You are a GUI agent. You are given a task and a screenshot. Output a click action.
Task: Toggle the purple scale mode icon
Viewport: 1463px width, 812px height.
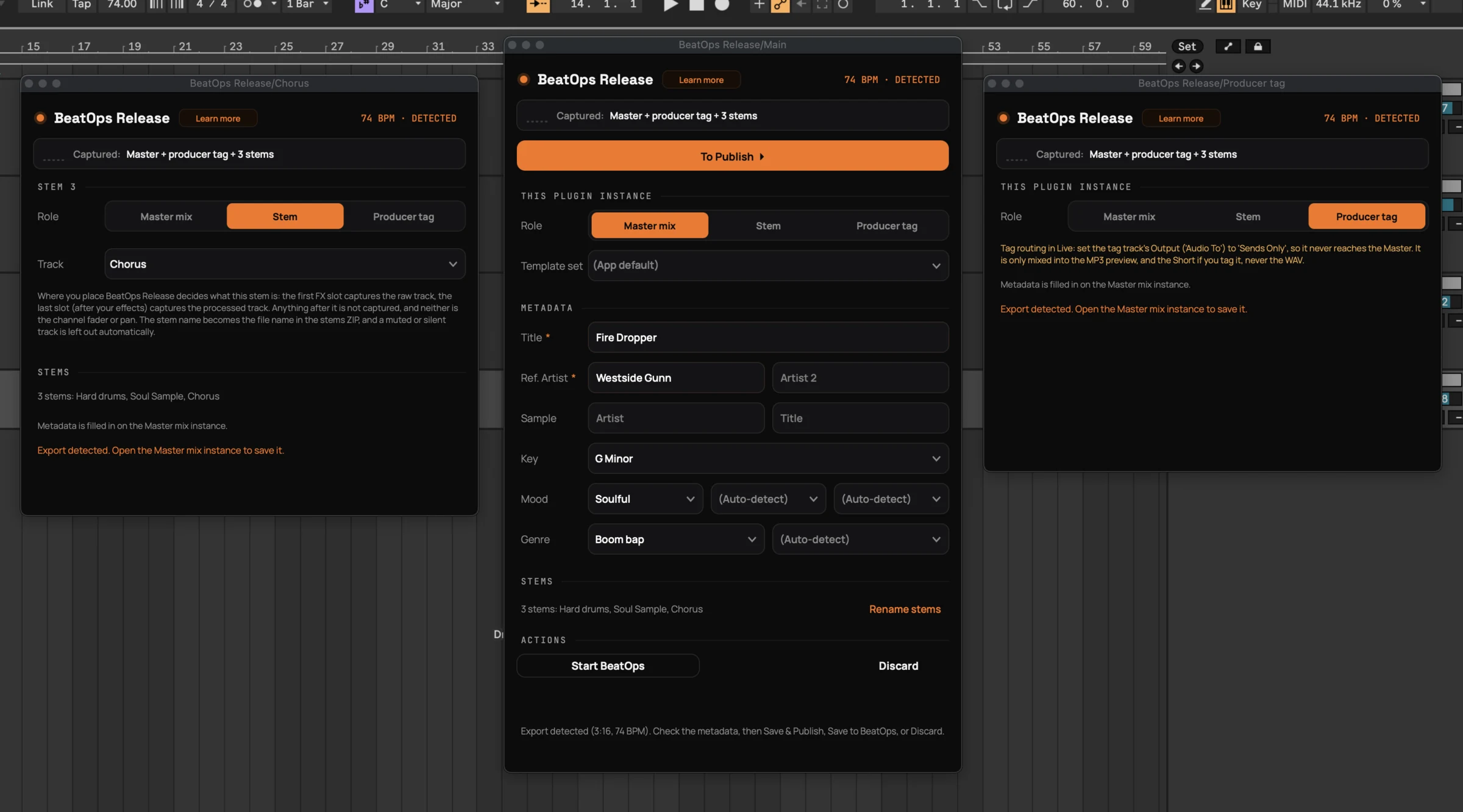pyautogui.click(x=364, y=5)
